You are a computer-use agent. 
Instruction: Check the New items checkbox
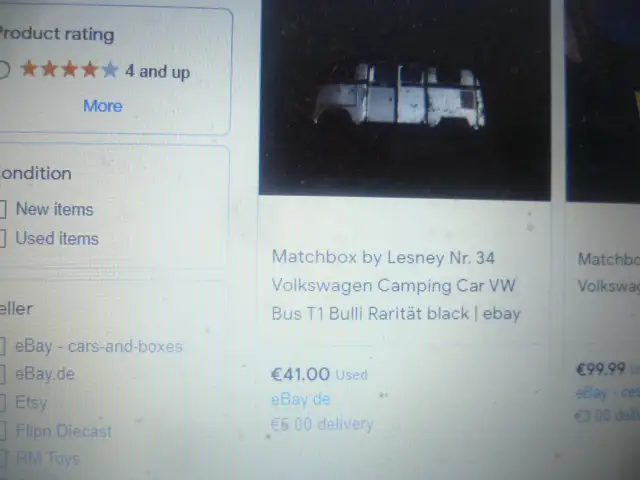tap(2, 209)
